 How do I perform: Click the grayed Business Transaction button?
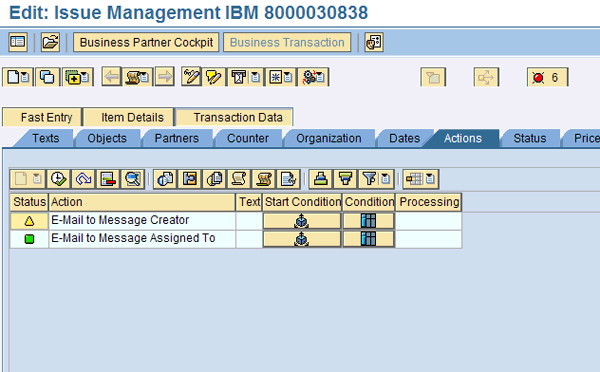coord(287,42)
